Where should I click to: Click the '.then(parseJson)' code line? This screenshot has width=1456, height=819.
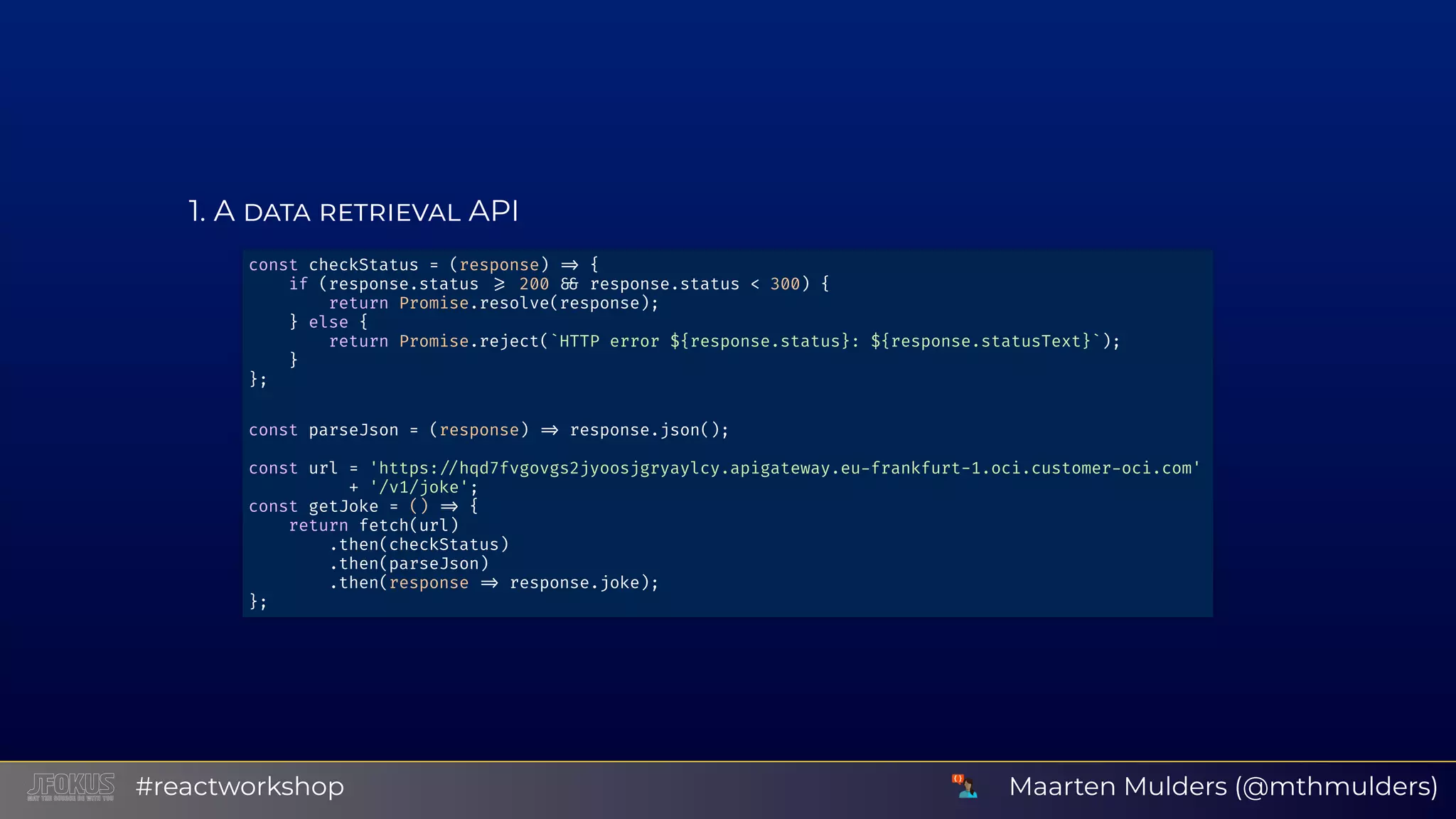coord(409,564)
